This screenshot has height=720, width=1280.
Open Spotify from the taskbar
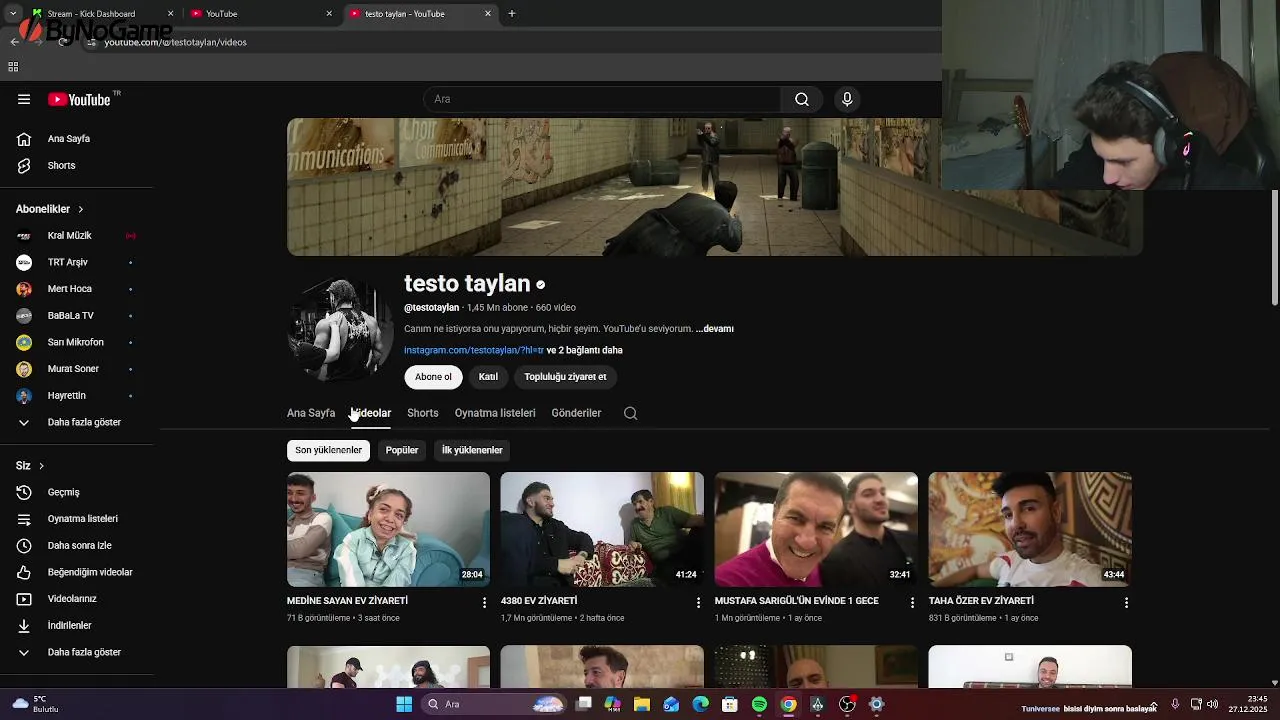tap(759, 704)
